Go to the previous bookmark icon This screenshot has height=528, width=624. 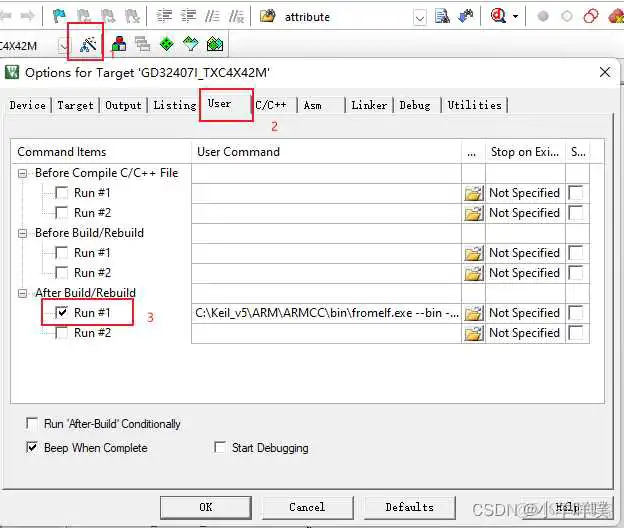click(x=84, y=16)
